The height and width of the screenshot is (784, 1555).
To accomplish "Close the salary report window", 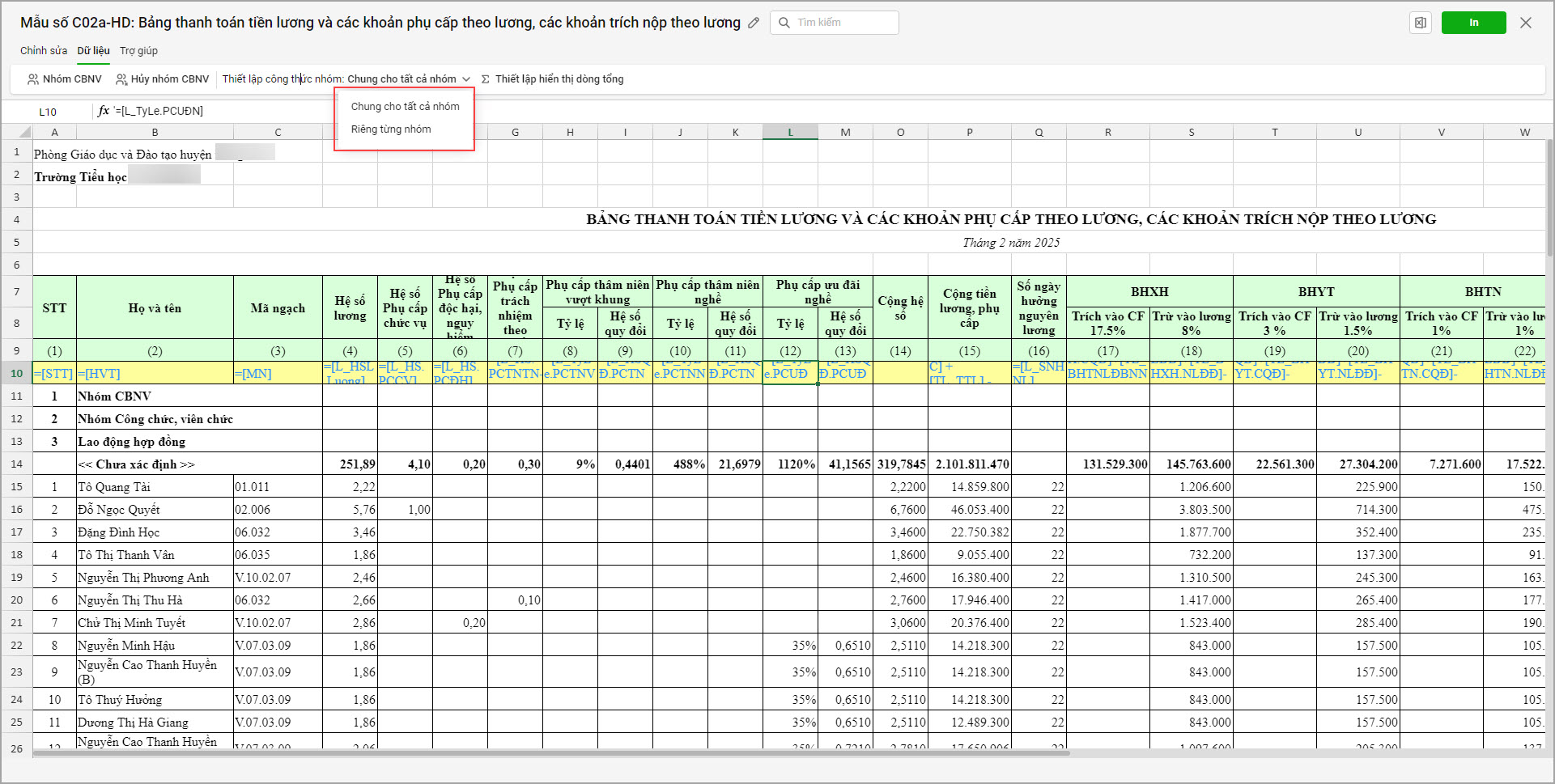I will click(x=1526, y=23).
